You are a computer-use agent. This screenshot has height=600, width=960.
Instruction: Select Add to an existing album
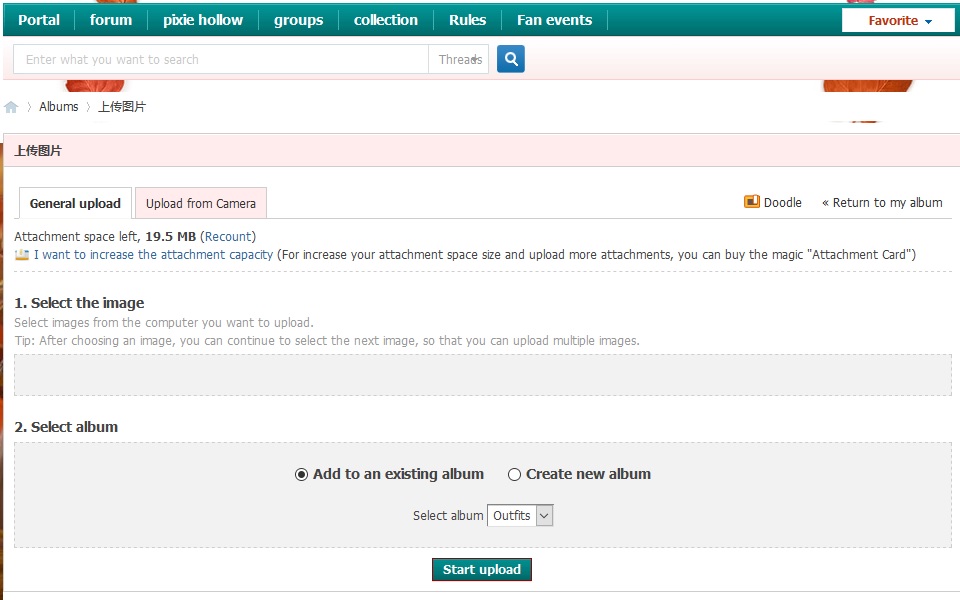point(301,474)
